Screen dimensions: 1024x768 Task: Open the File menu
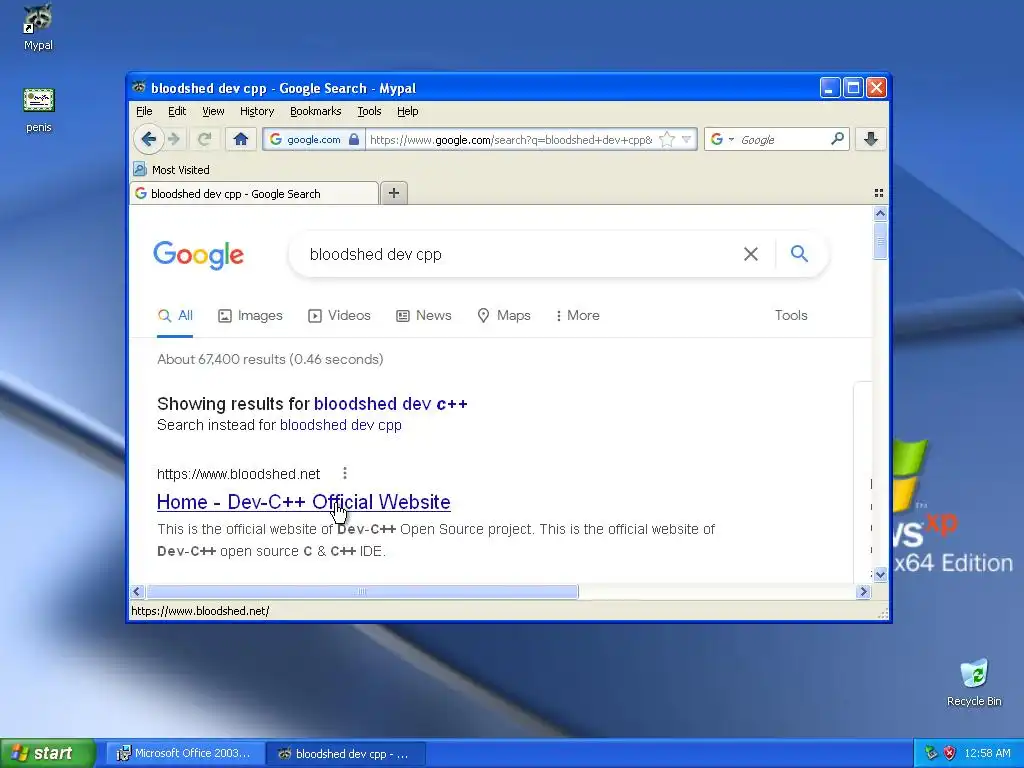click(144, 111)
